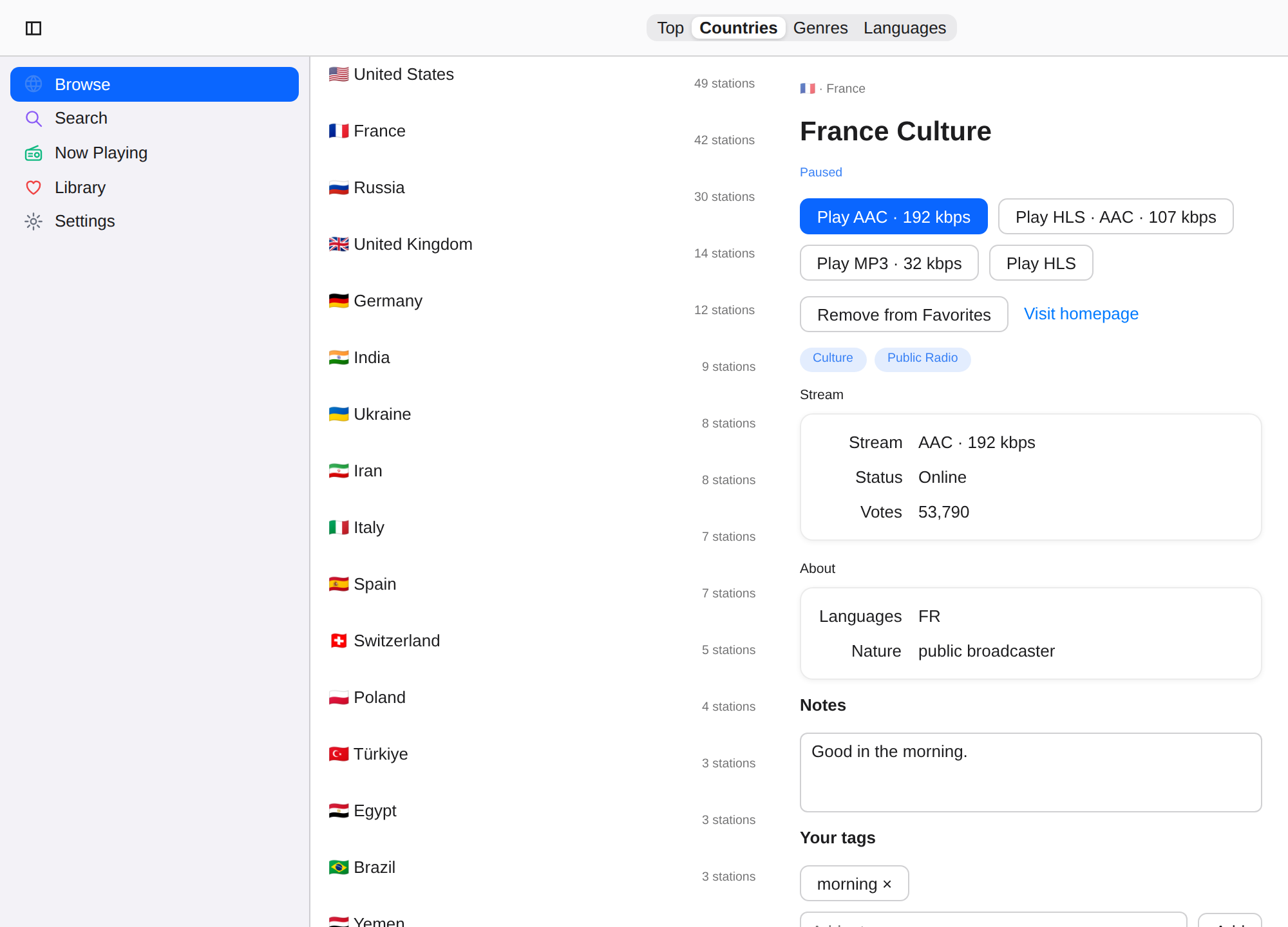Click the Brazil flag icon

[339, 868]
